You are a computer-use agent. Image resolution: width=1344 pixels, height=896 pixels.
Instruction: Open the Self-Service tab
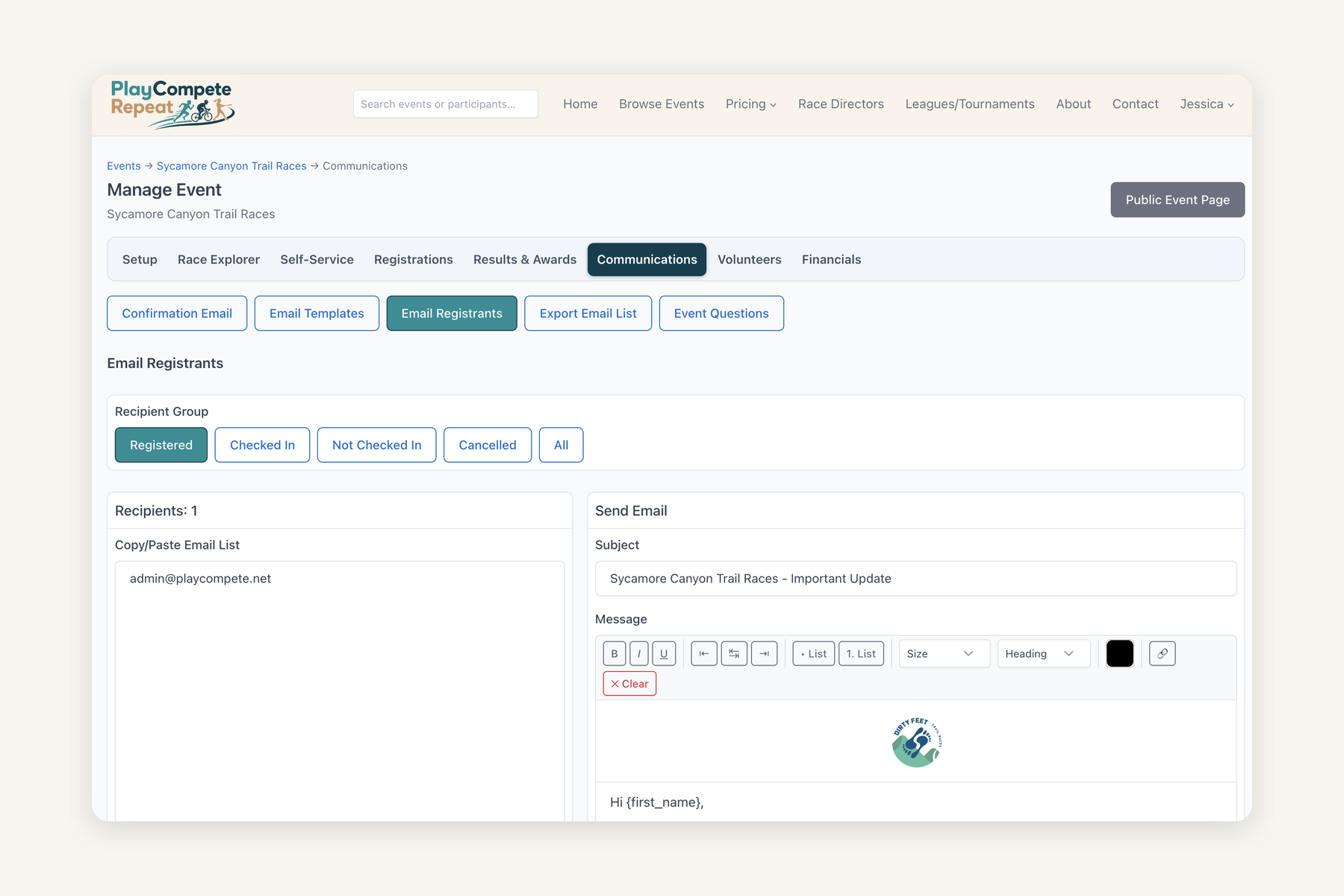(317, 259)
